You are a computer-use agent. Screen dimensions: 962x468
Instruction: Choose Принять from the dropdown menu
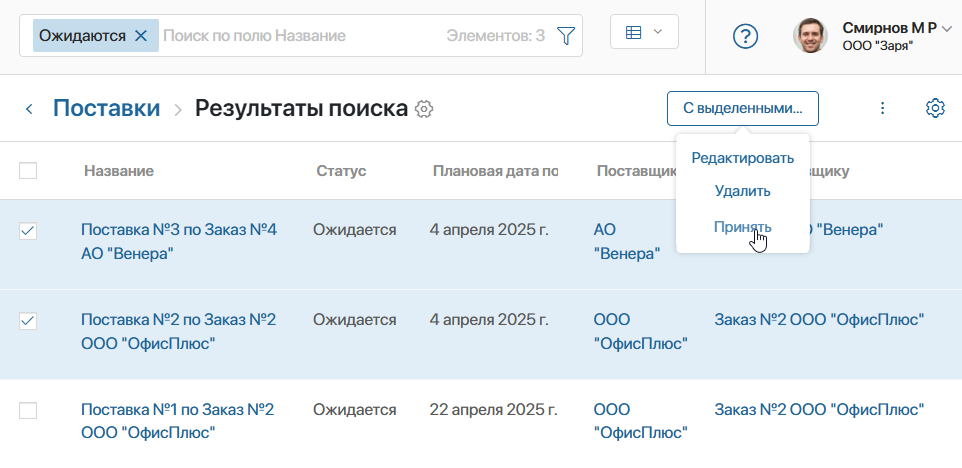(742, 227)
